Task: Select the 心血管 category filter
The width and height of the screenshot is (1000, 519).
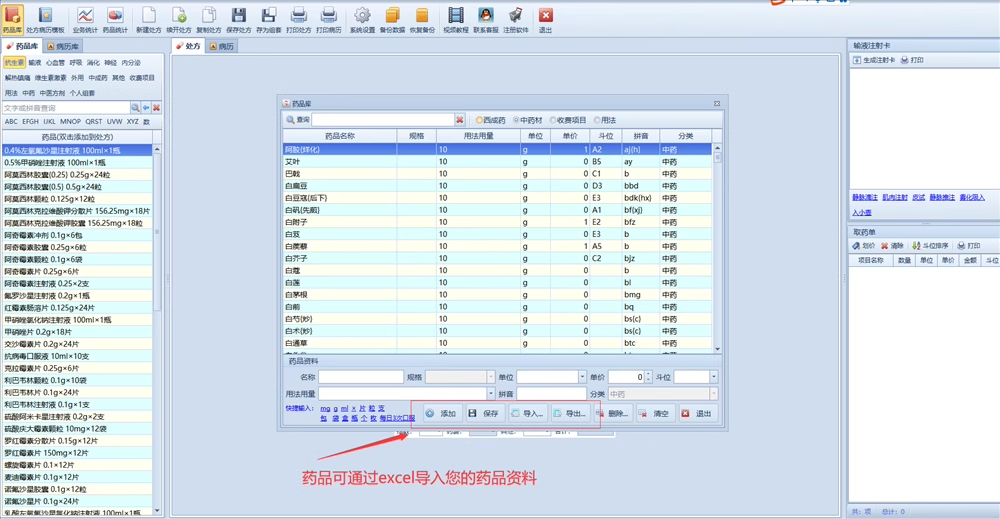Action: (55, 62)
